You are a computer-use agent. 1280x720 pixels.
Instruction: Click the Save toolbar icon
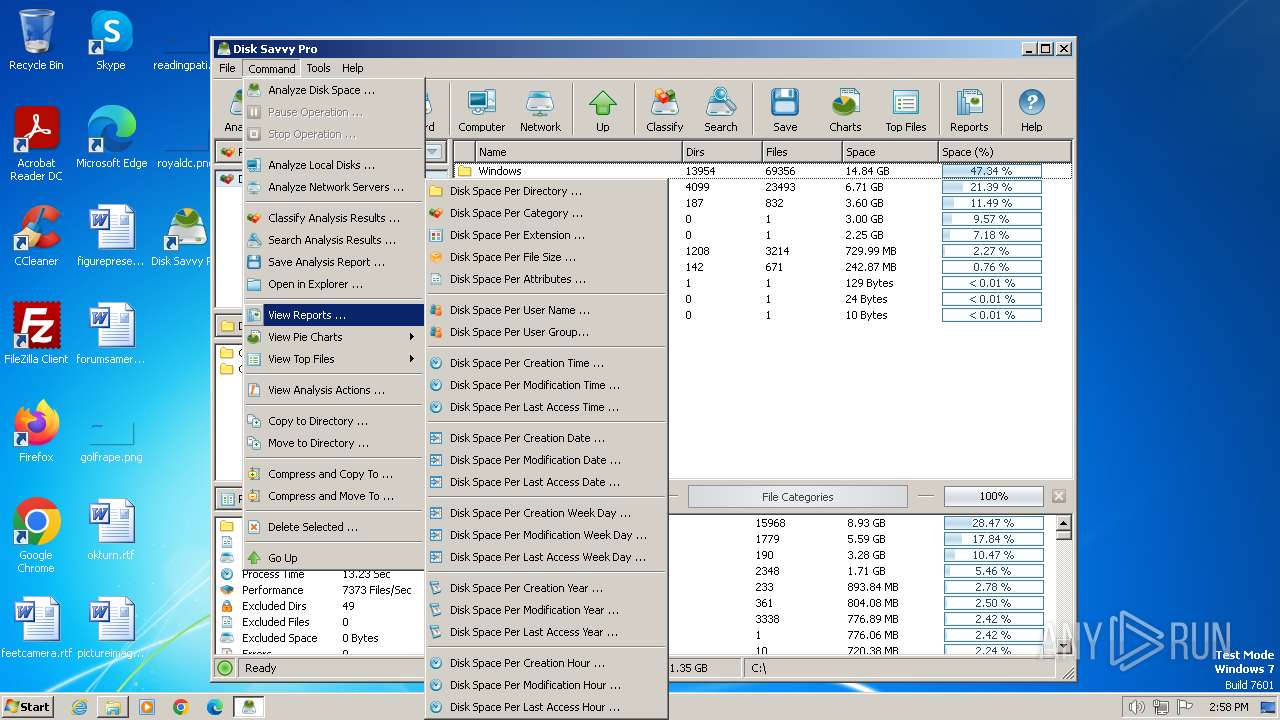(785, 110)
